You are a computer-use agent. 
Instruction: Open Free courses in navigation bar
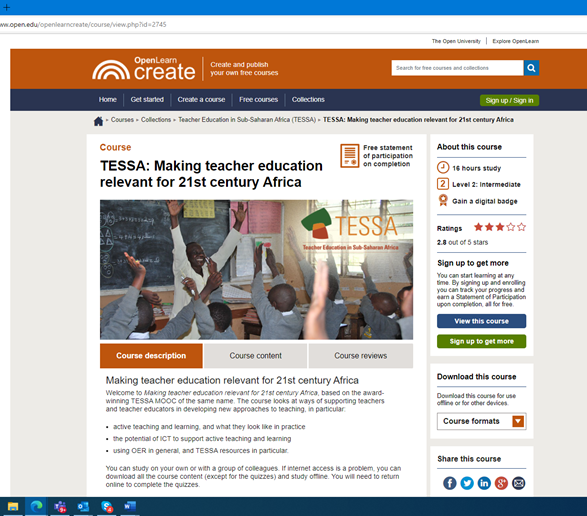click(259, 100)
